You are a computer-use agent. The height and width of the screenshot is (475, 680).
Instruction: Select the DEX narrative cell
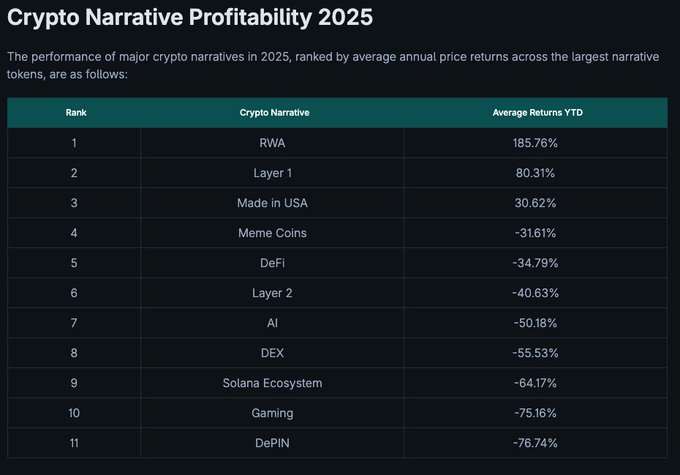tap(272, 353)
